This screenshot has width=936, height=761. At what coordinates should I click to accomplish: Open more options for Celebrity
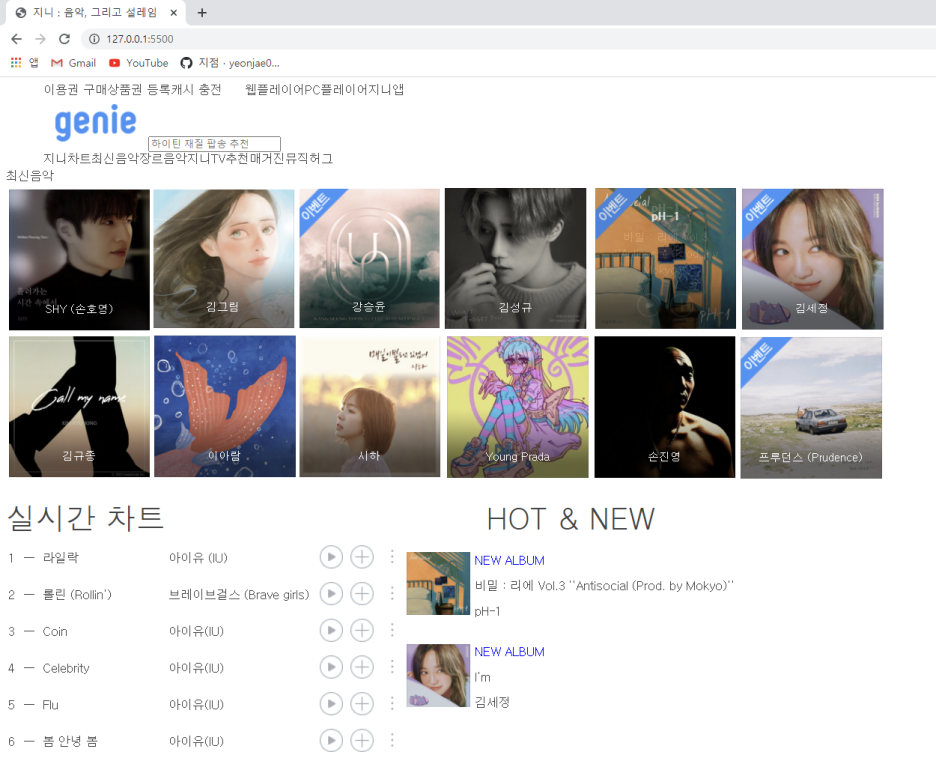(392, 667)
